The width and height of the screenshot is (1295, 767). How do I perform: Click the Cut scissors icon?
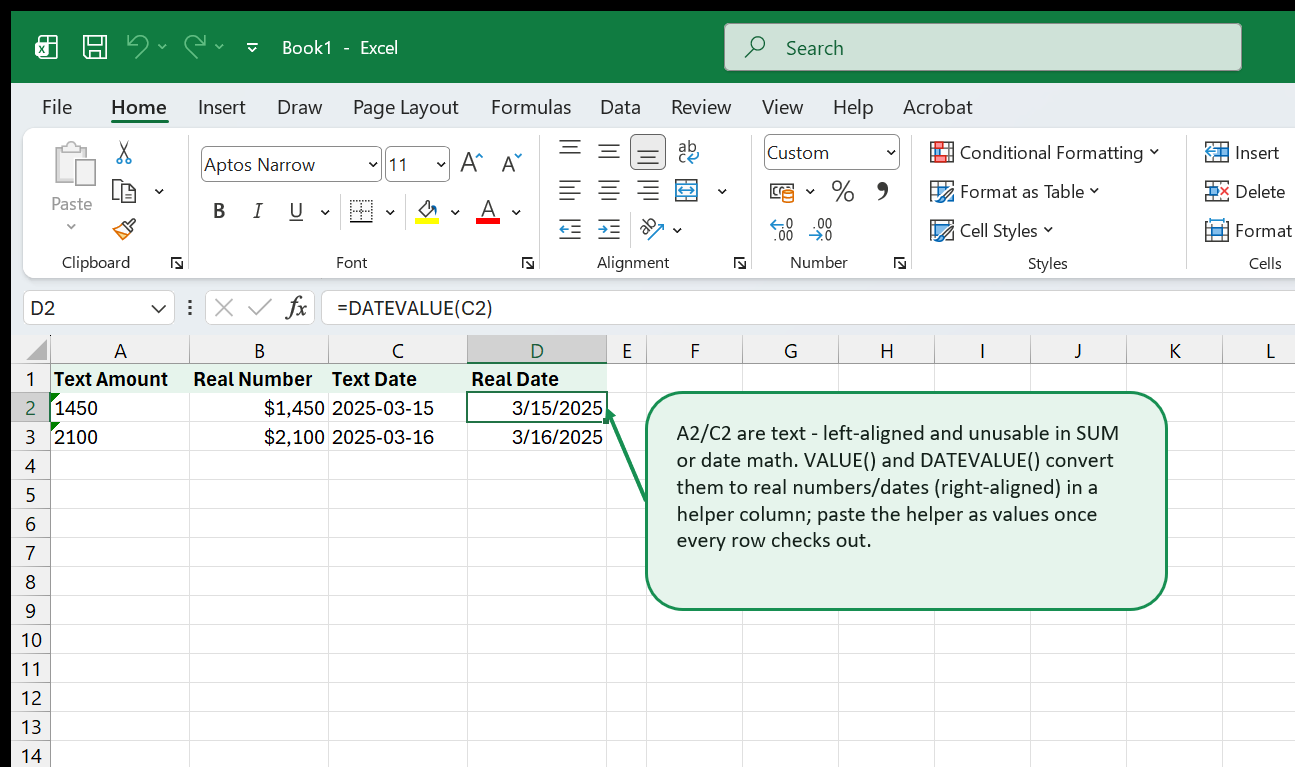(x=124, y=152)
